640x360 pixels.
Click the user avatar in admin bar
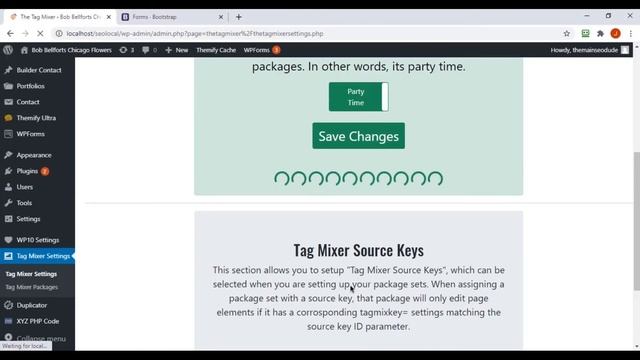pos(625,50)
